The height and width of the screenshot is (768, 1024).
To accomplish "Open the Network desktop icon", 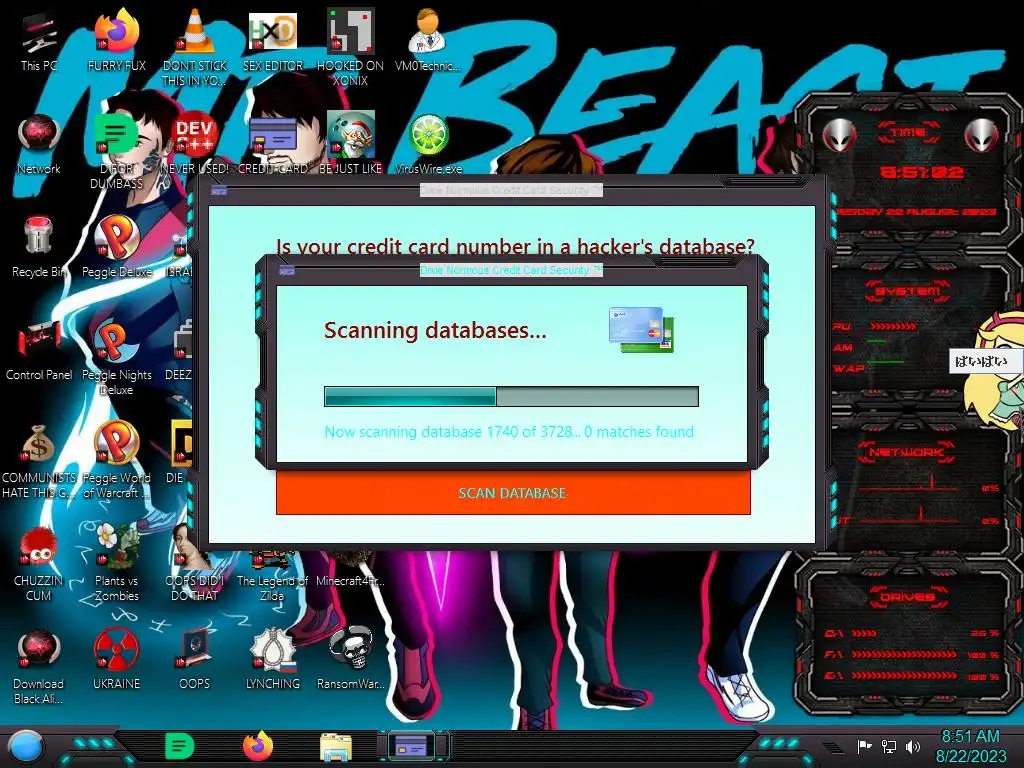I will tap(39, 144).
